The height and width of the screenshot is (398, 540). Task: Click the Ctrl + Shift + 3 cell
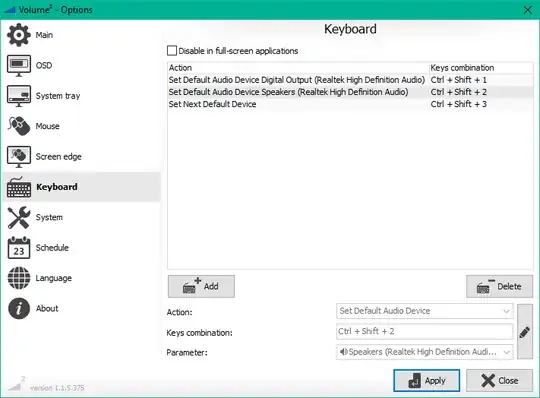coord(458,104)
